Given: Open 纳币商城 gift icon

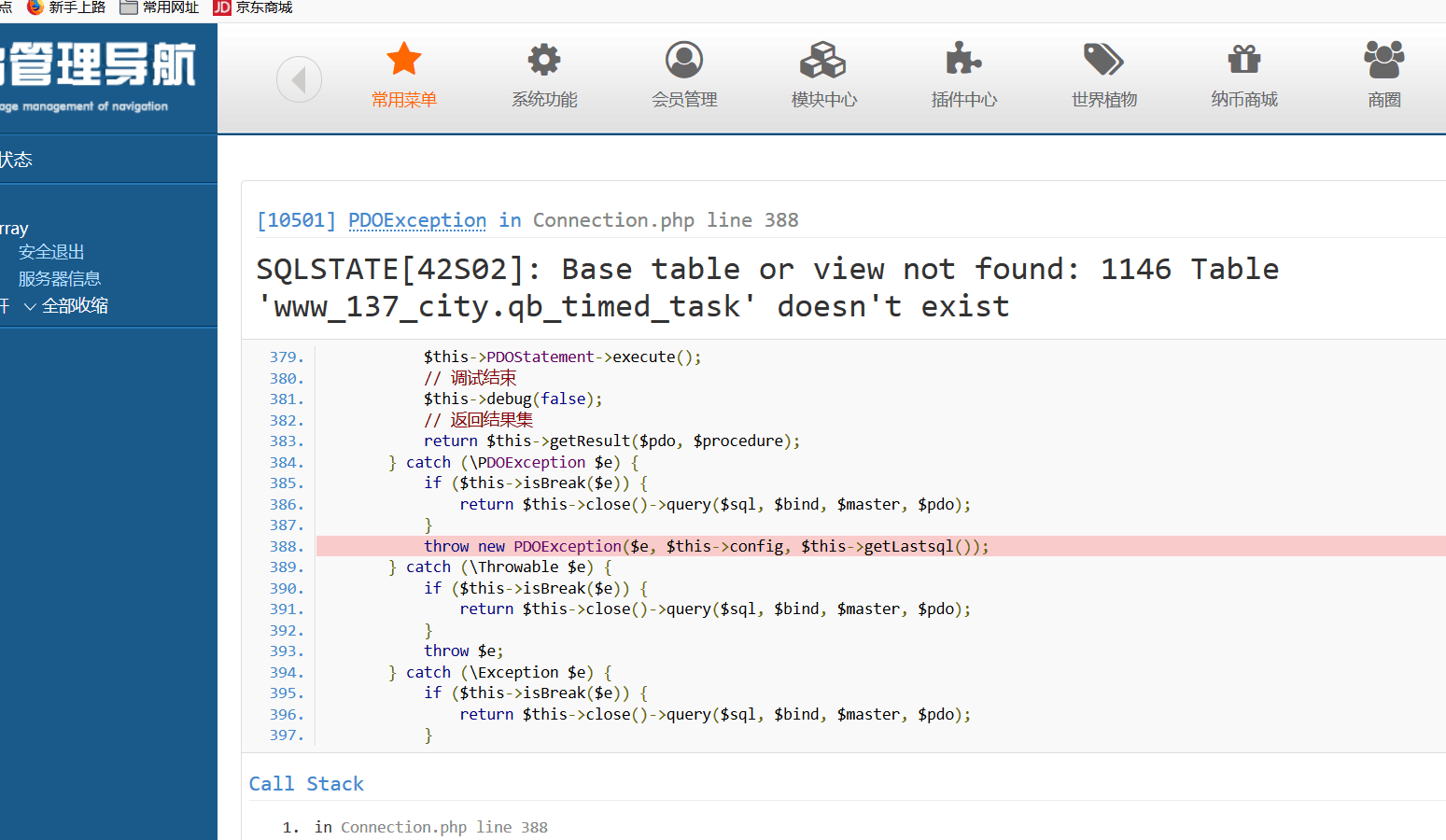Looking at the screenshot, I should 1243,60.
